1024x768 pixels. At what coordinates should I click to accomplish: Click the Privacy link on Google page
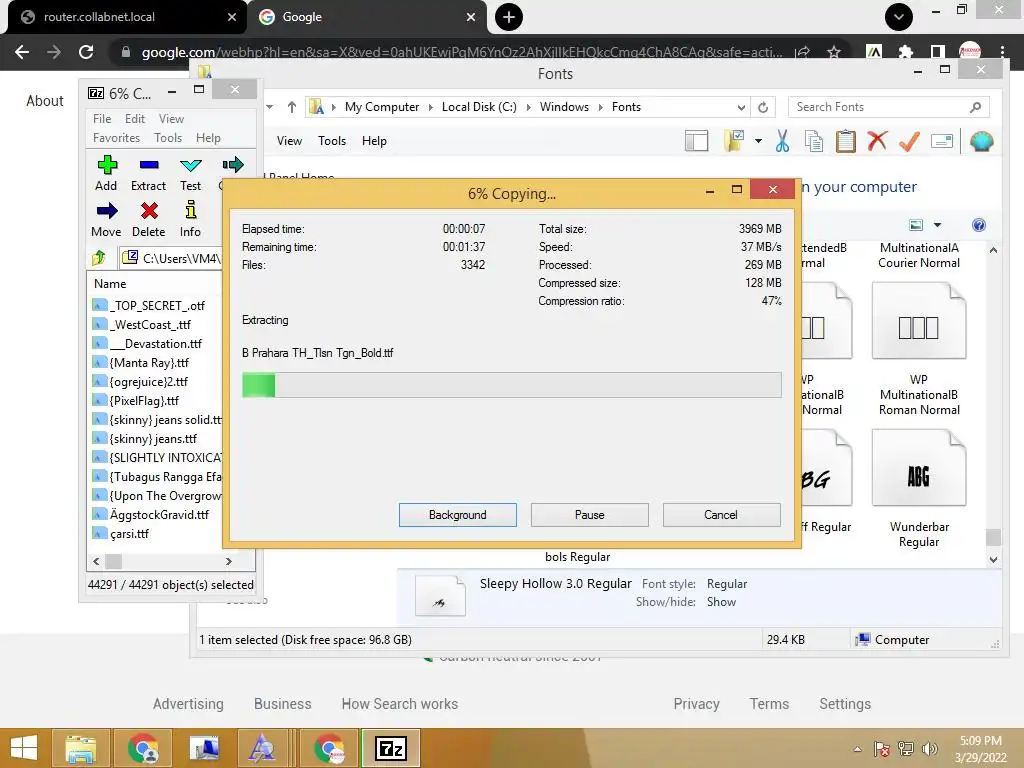tap(696, 704)
